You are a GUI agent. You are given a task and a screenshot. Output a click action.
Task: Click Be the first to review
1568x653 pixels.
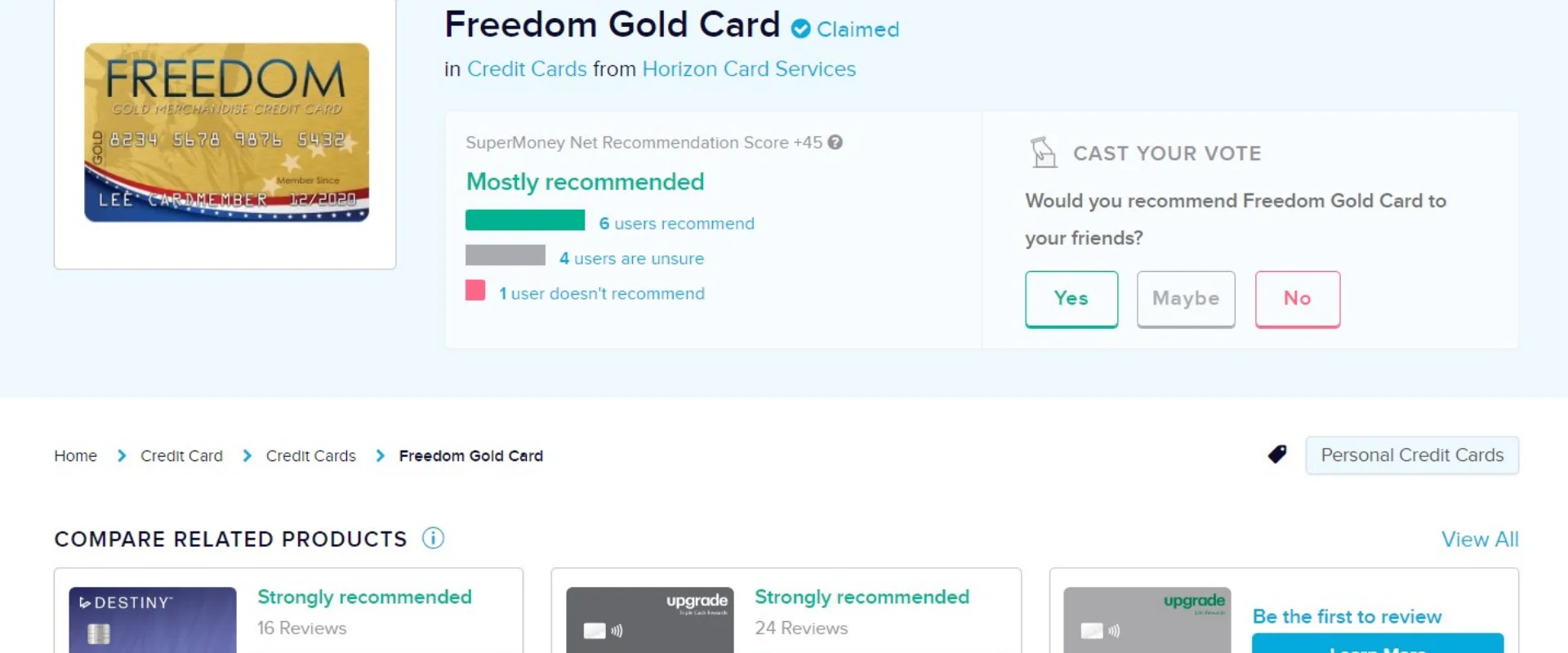point(1347,616)
